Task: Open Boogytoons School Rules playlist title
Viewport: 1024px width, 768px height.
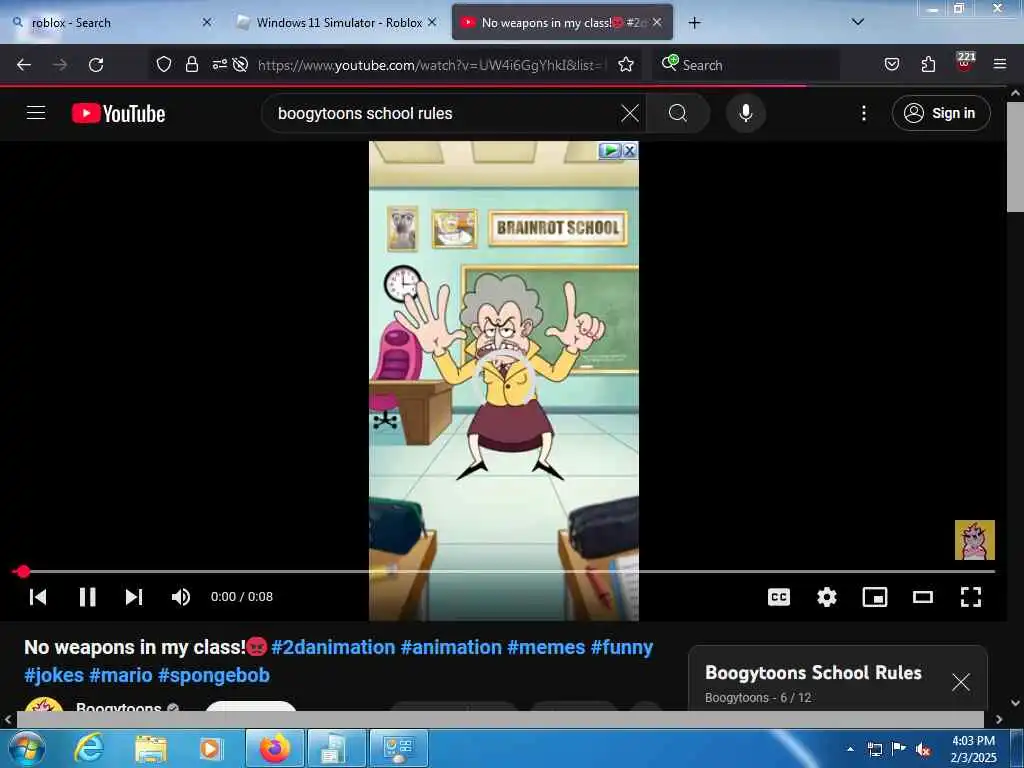Action: click(x=813, y=673)
